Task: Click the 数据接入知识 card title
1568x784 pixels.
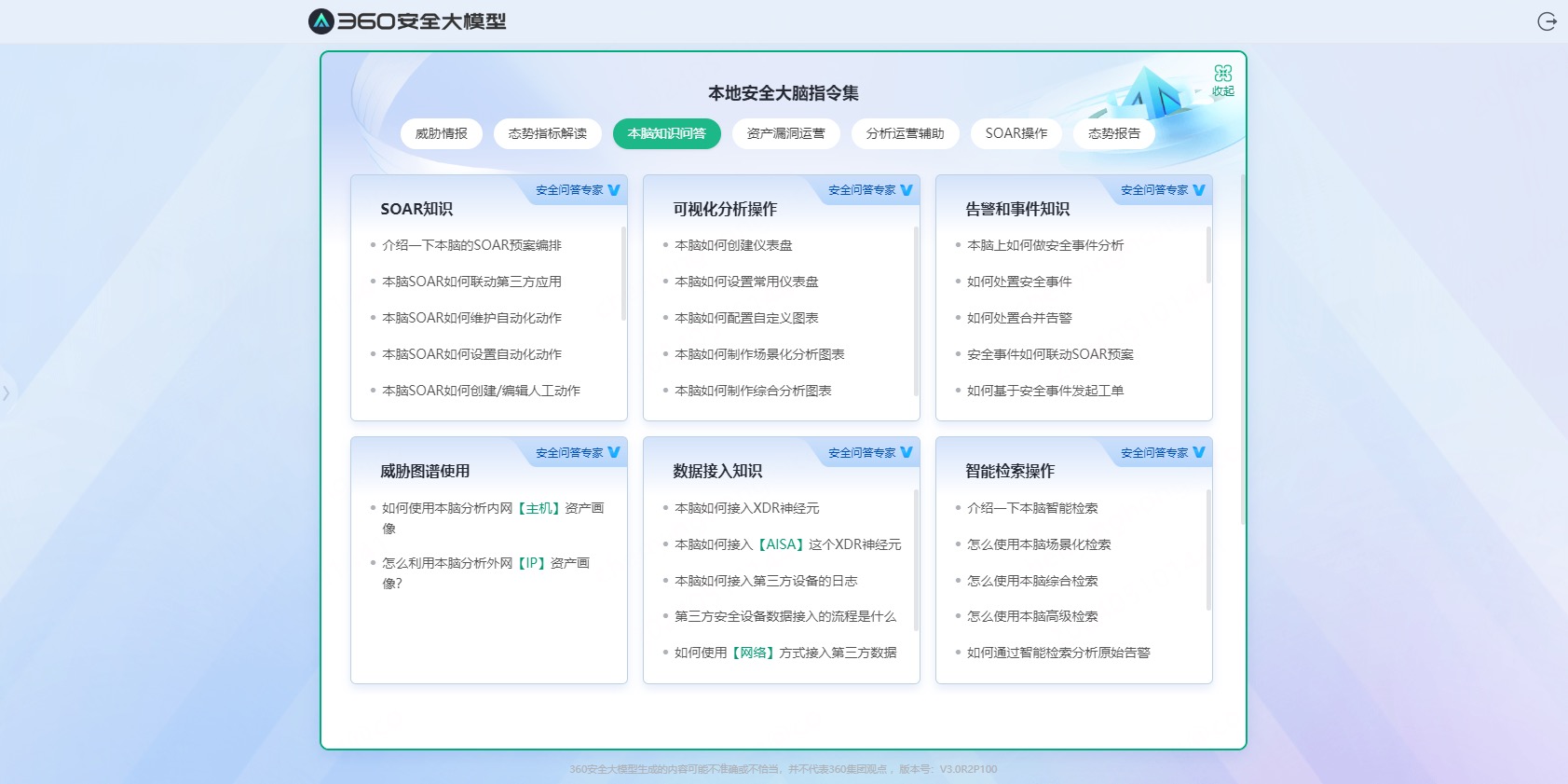Action: (x=717, y=471)
